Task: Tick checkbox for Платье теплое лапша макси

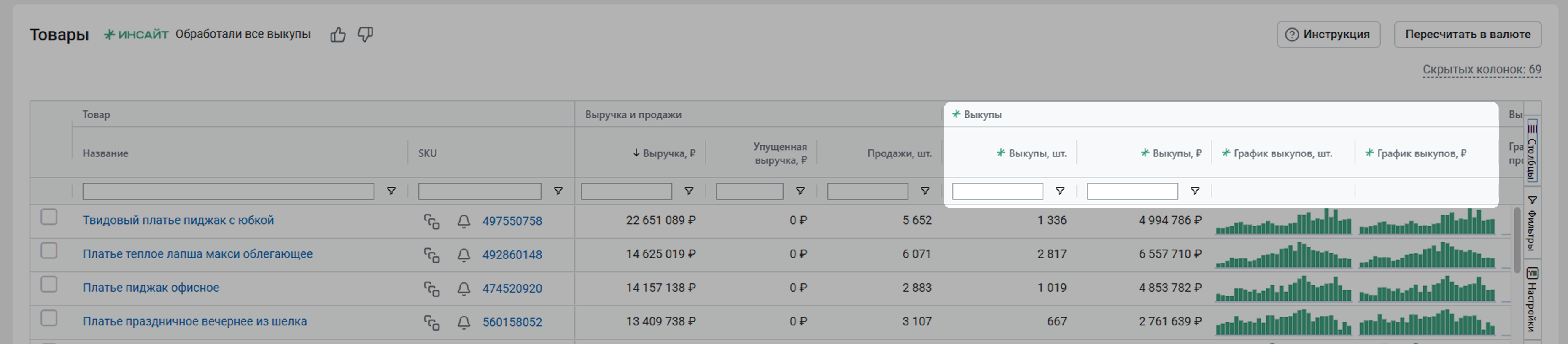Action: point(48,251)
